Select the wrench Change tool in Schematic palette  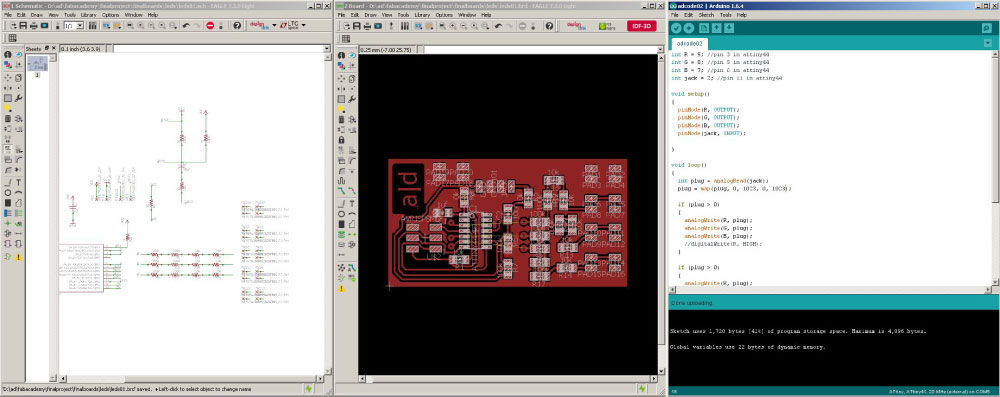tap(18, 98)
